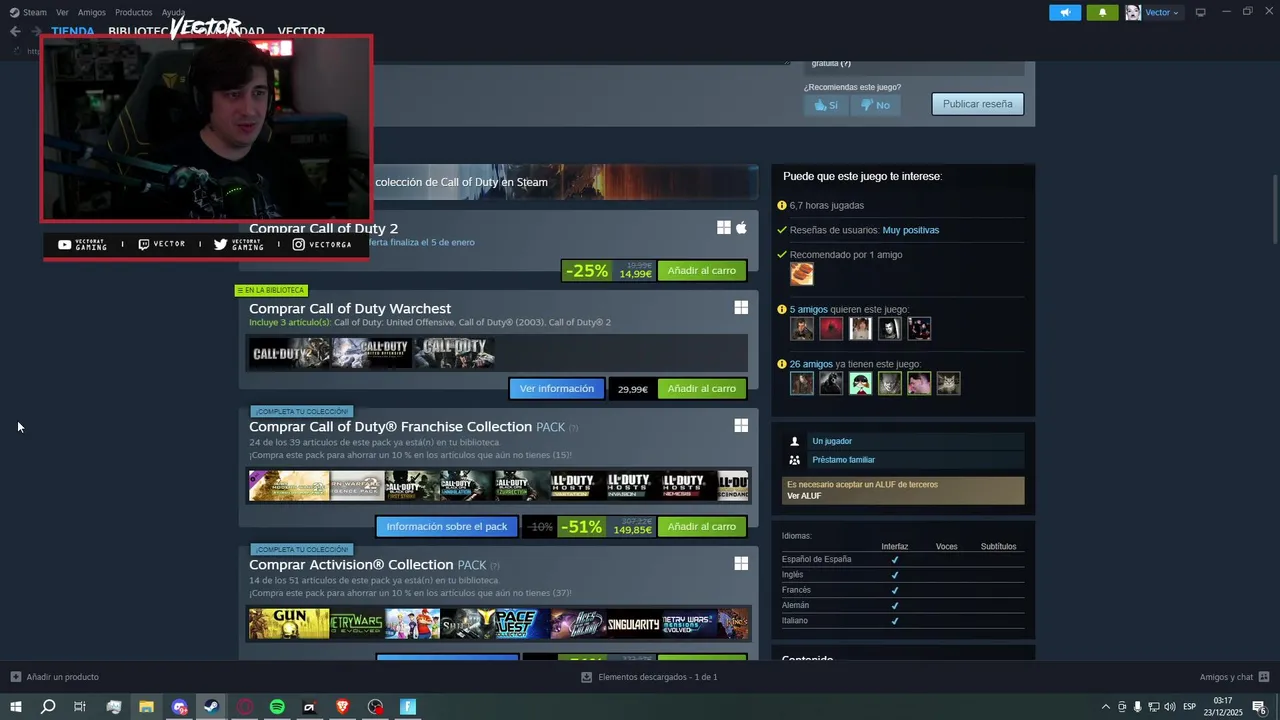This screenshot has height=720, width=1280.
Task: Click the info icon beside 6,7 horas jugadas
Action: [782, 205]
